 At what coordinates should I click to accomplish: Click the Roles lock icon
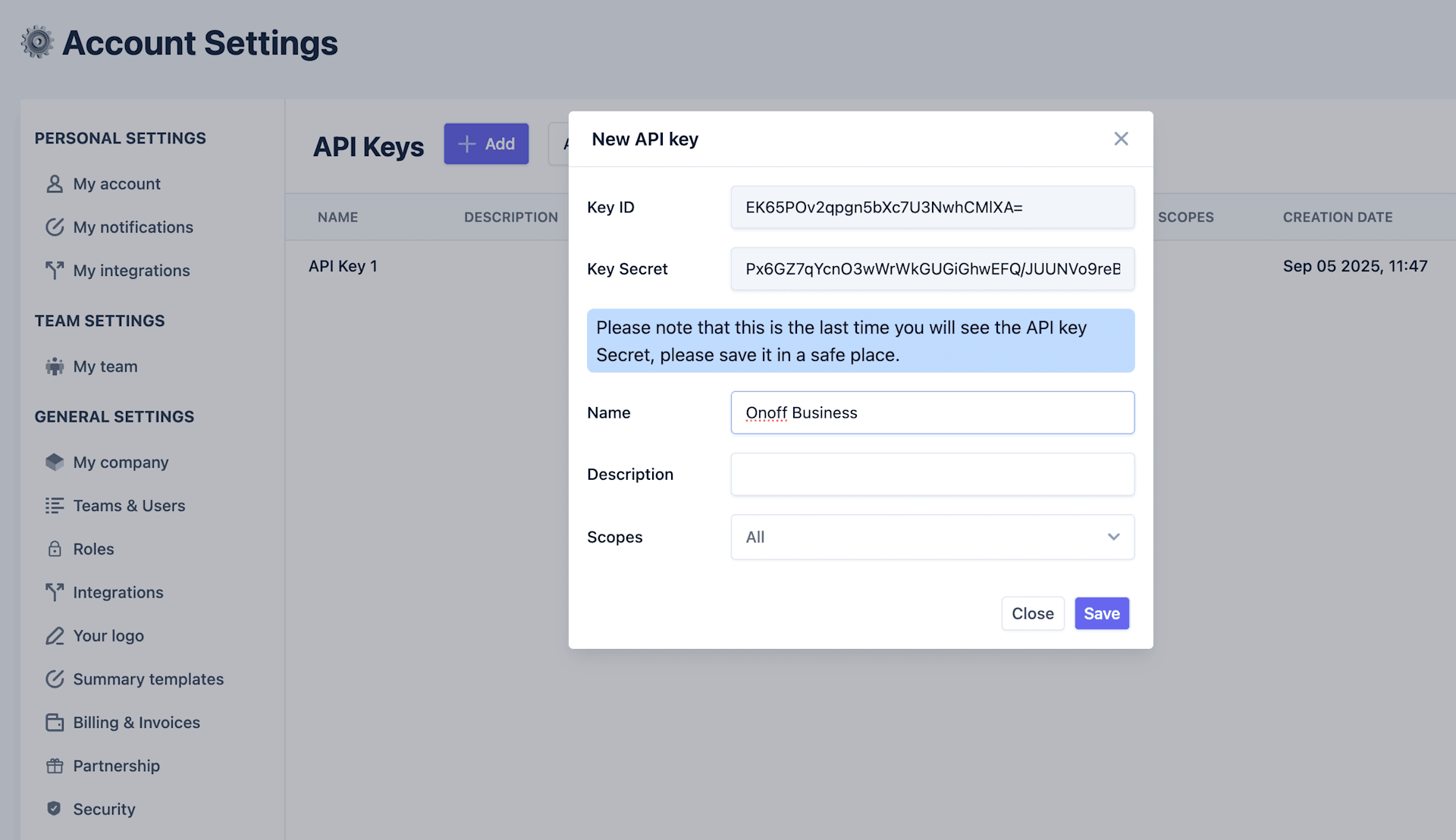[x=55, y=549]
